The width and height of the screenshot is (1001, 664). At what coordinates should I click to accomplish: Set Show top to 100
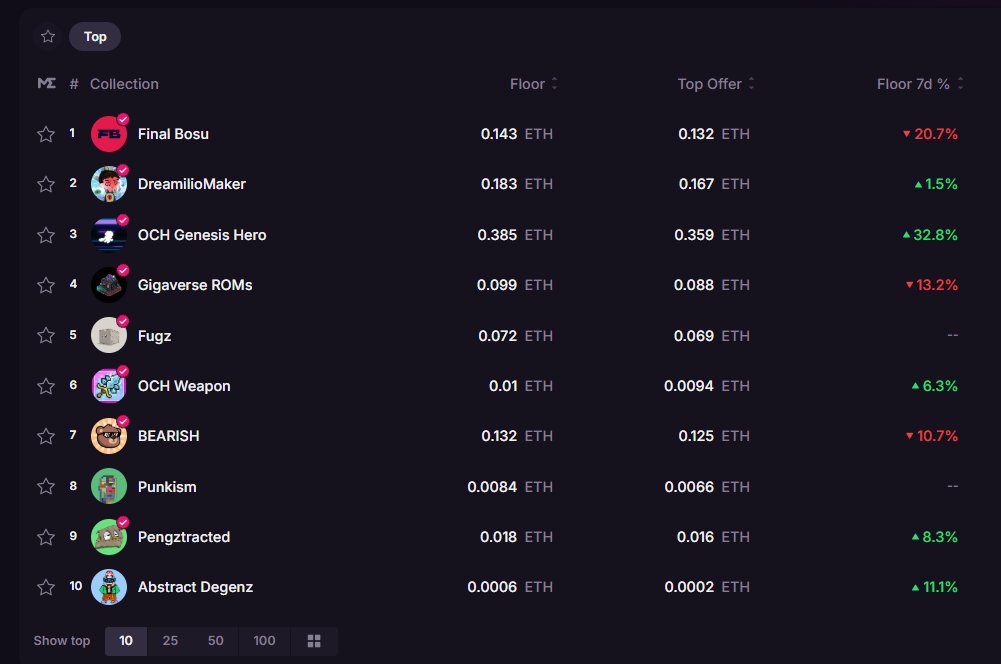point(263,641)
